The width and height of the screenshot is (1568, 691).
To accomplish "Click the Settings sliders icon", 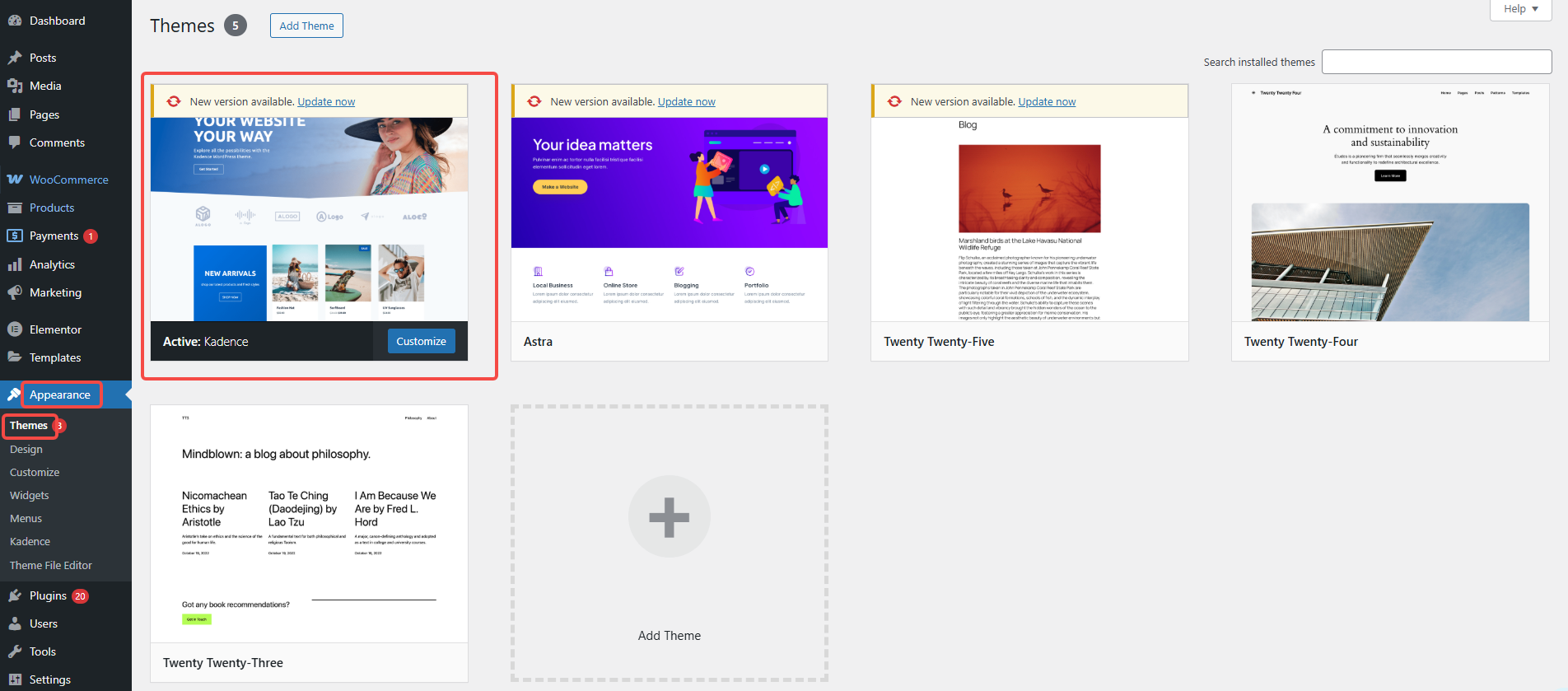I will tap(15, 679).
